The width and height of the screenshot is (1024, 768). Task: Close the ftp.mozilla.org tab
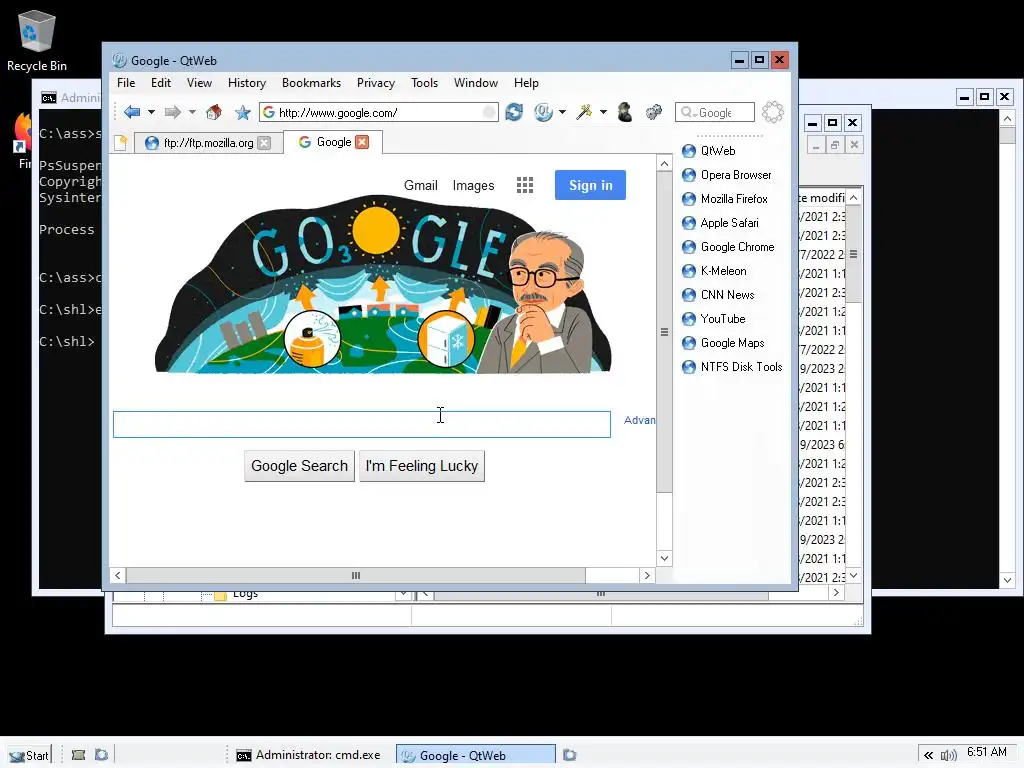(264, 142)
